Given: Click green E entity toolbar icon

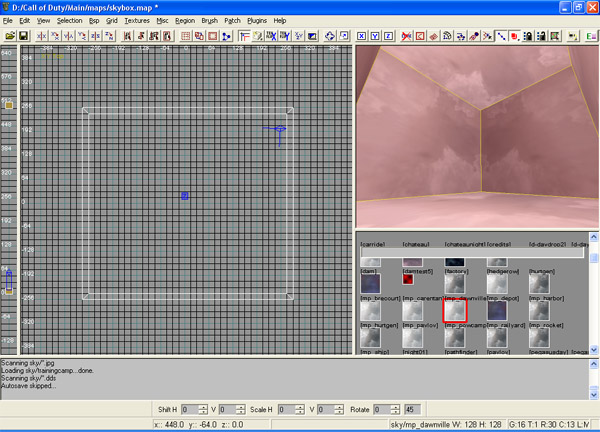Looking at the screenshot, I should coord(591,36).
